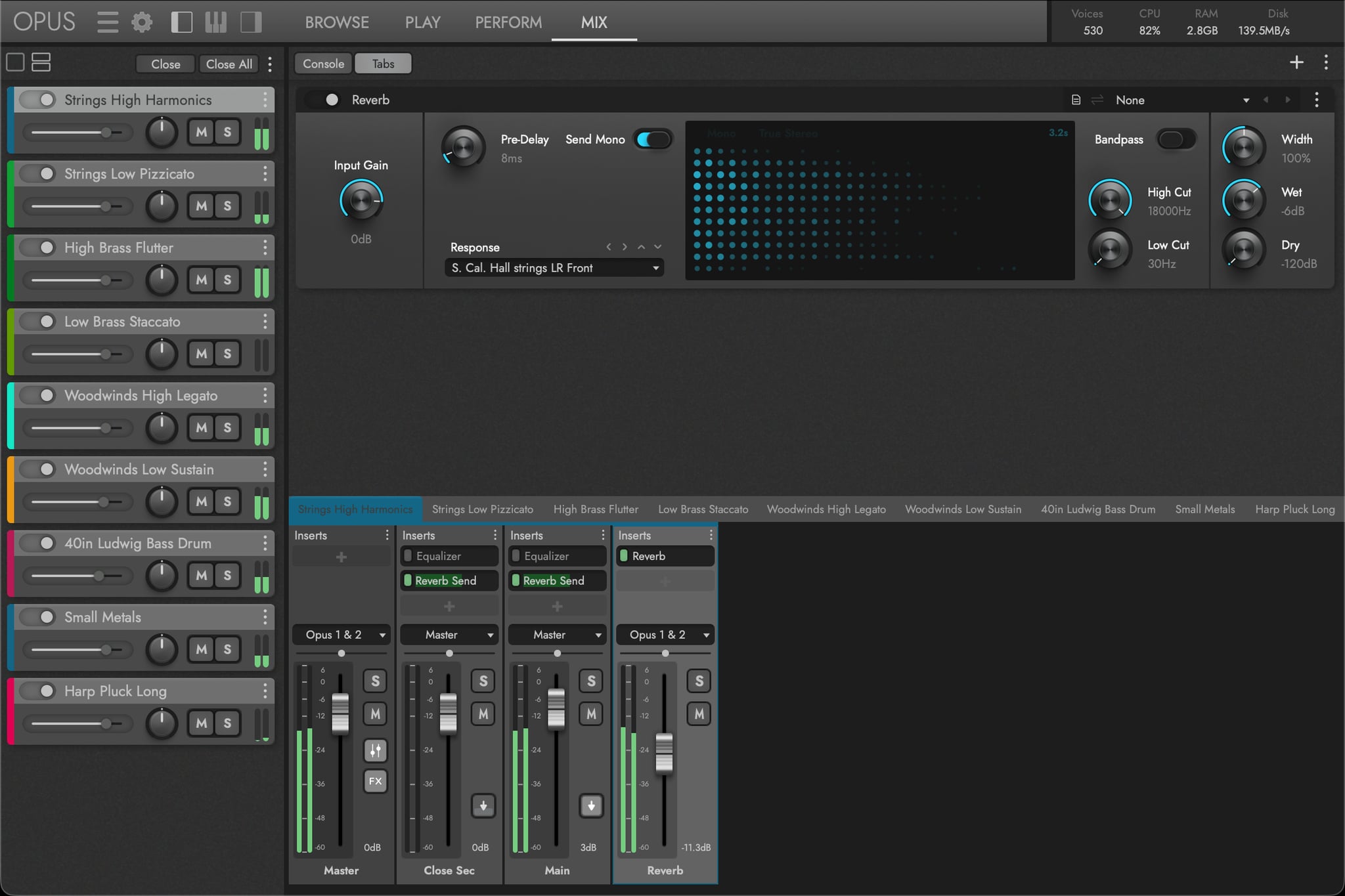The height and width of the screenshot is (896, 1345).
Task: Click the Input Gain knob
Action: (x=361, y=201)
